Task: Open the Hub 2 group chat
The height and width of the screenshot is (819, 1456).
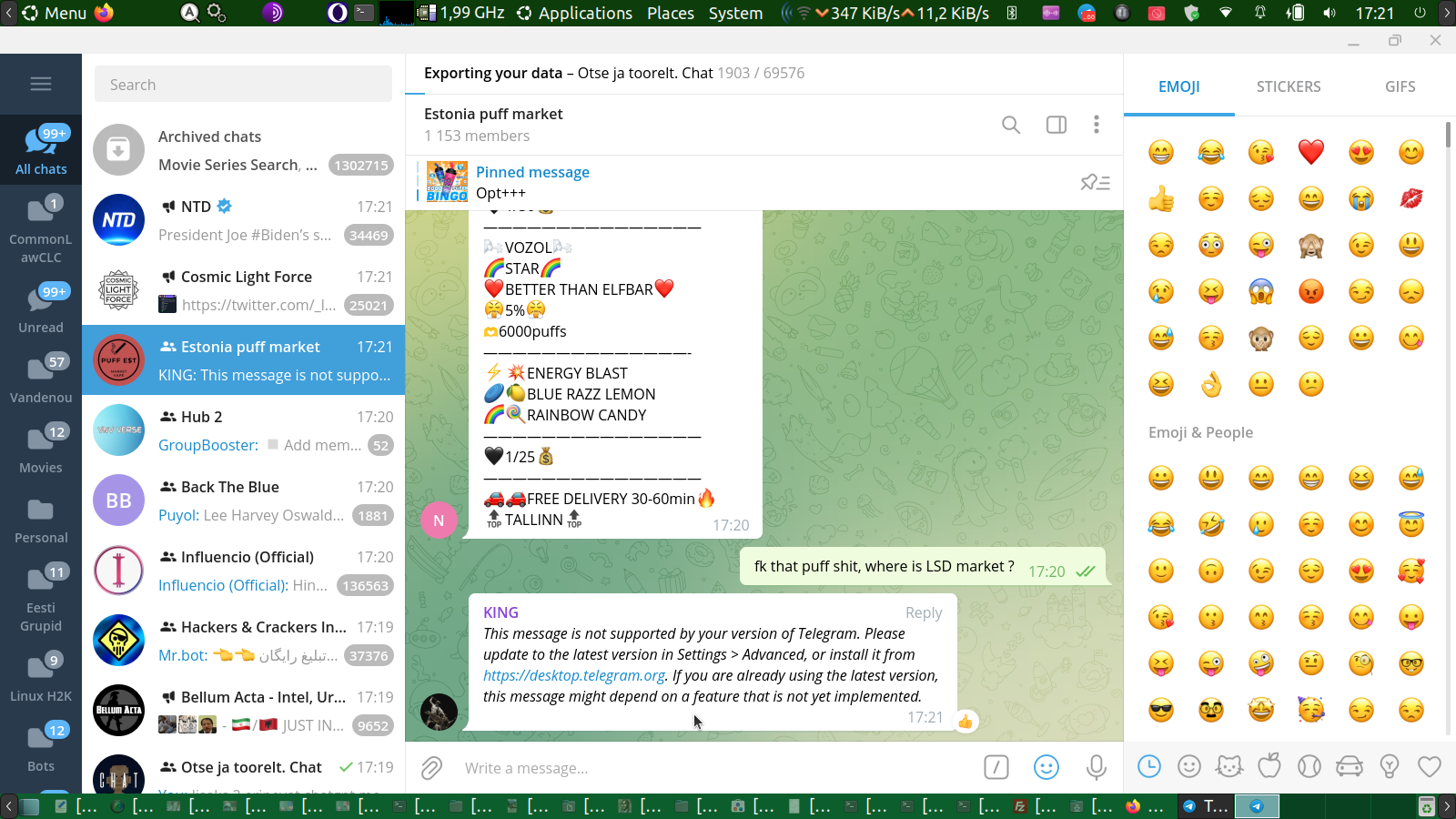Action: pyautogui.click(x=244, y=430)
